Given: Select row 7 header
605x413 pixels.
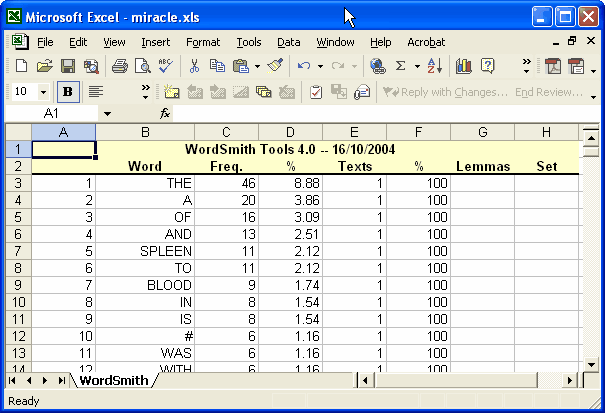Looking at the screenshot, I should (18, 251).
